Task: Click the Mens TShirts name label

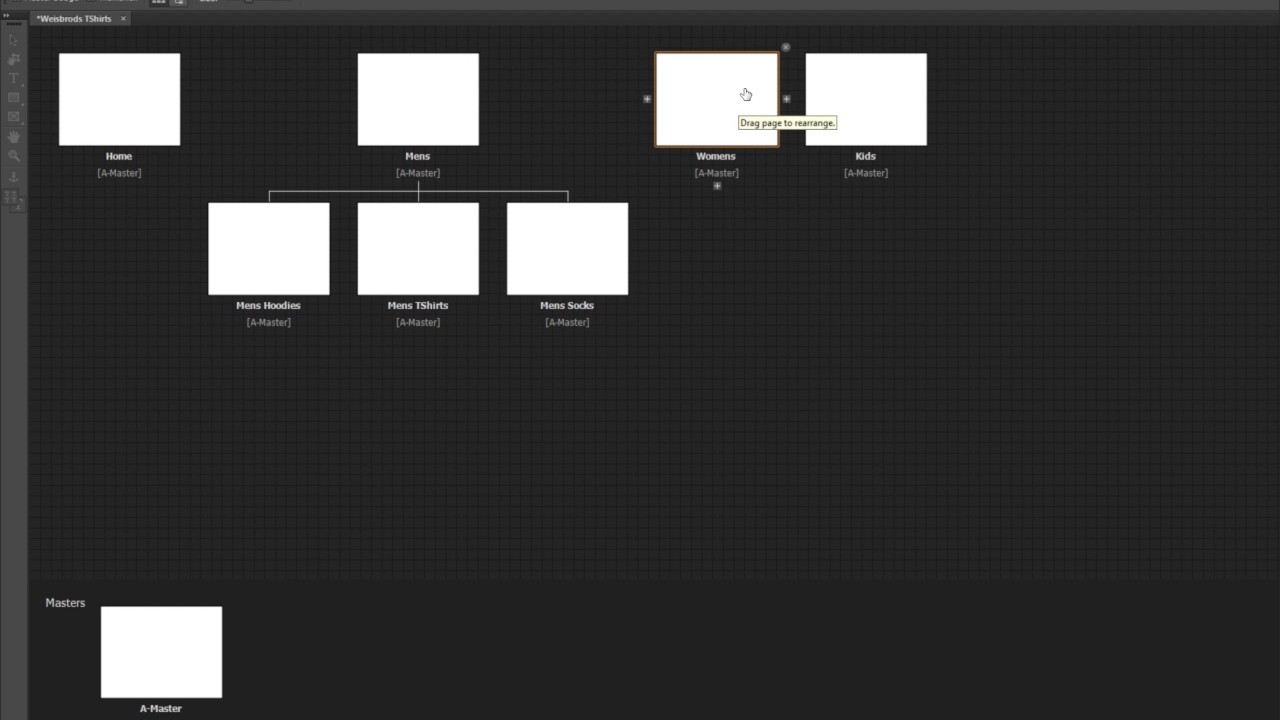Action: 418,305
